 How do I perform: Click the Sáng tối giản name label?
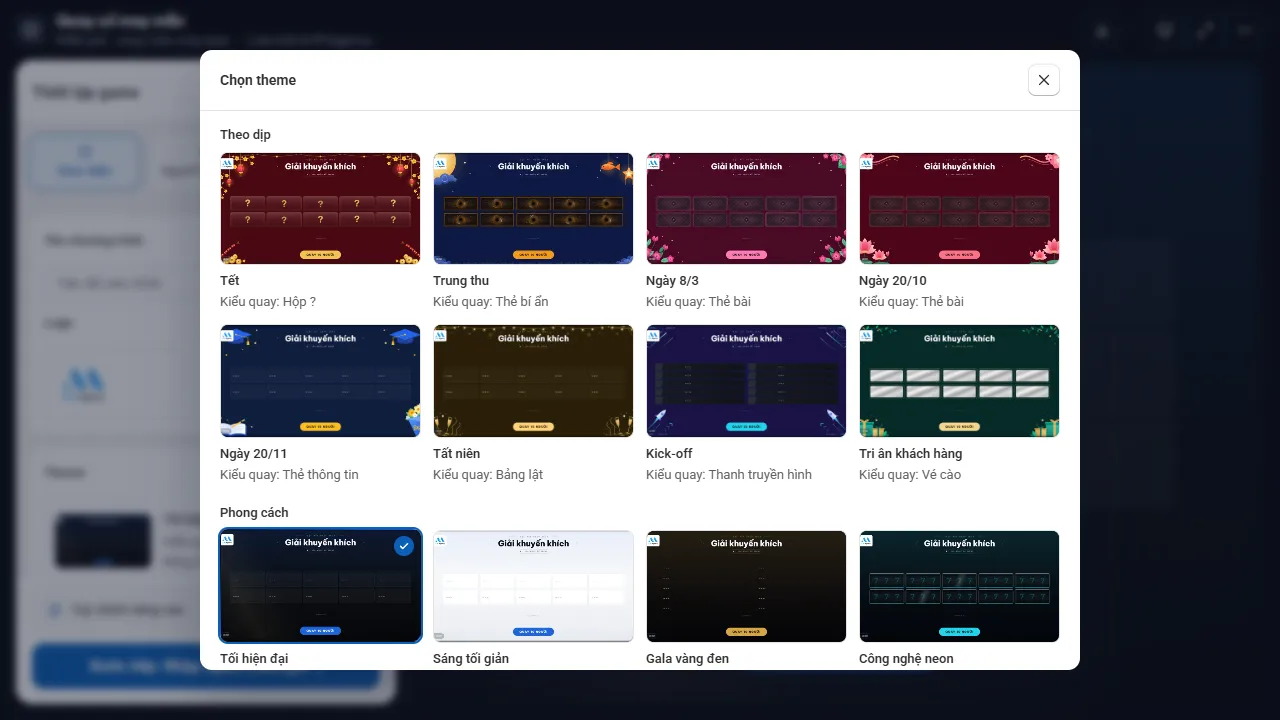click(x=471, y=659)
